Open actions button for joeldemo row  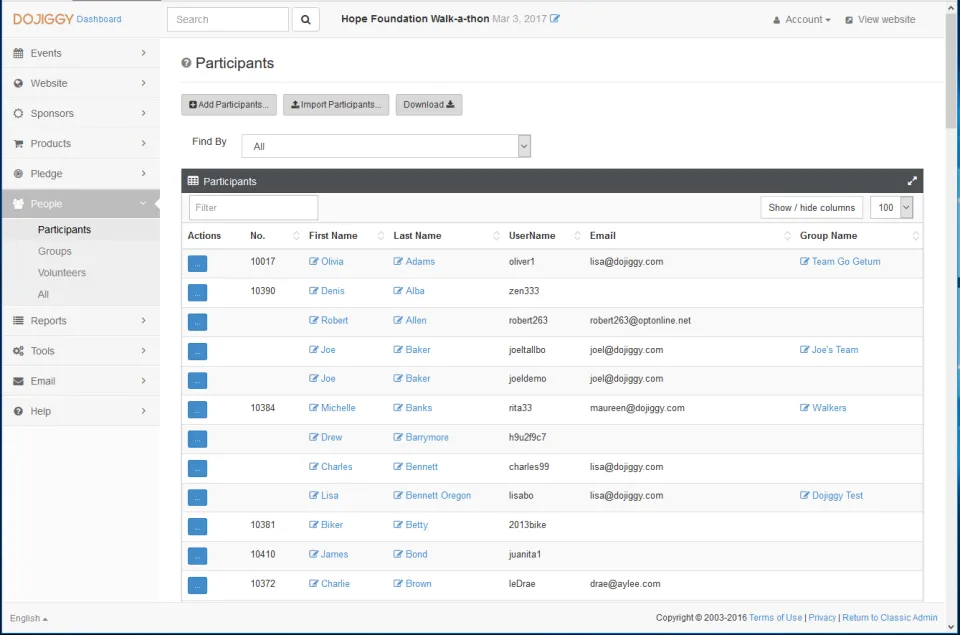[197, 380]
